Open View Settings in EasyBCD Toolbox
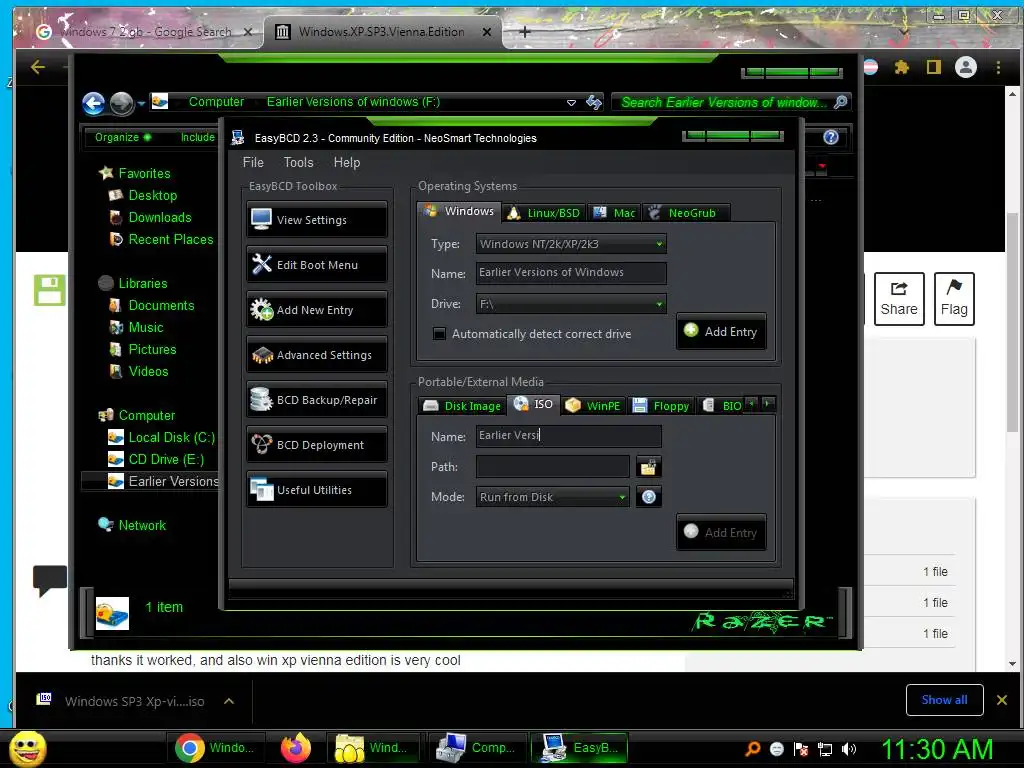The image size is (1024, 768). tap(317, 219)
